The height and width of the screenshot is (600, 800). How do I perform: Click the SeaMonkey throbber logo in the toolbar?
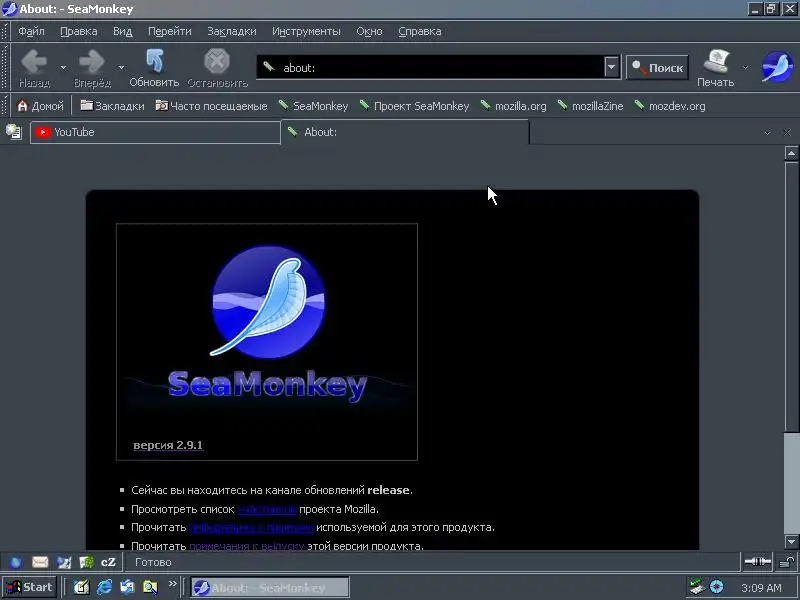coord(777,67)
